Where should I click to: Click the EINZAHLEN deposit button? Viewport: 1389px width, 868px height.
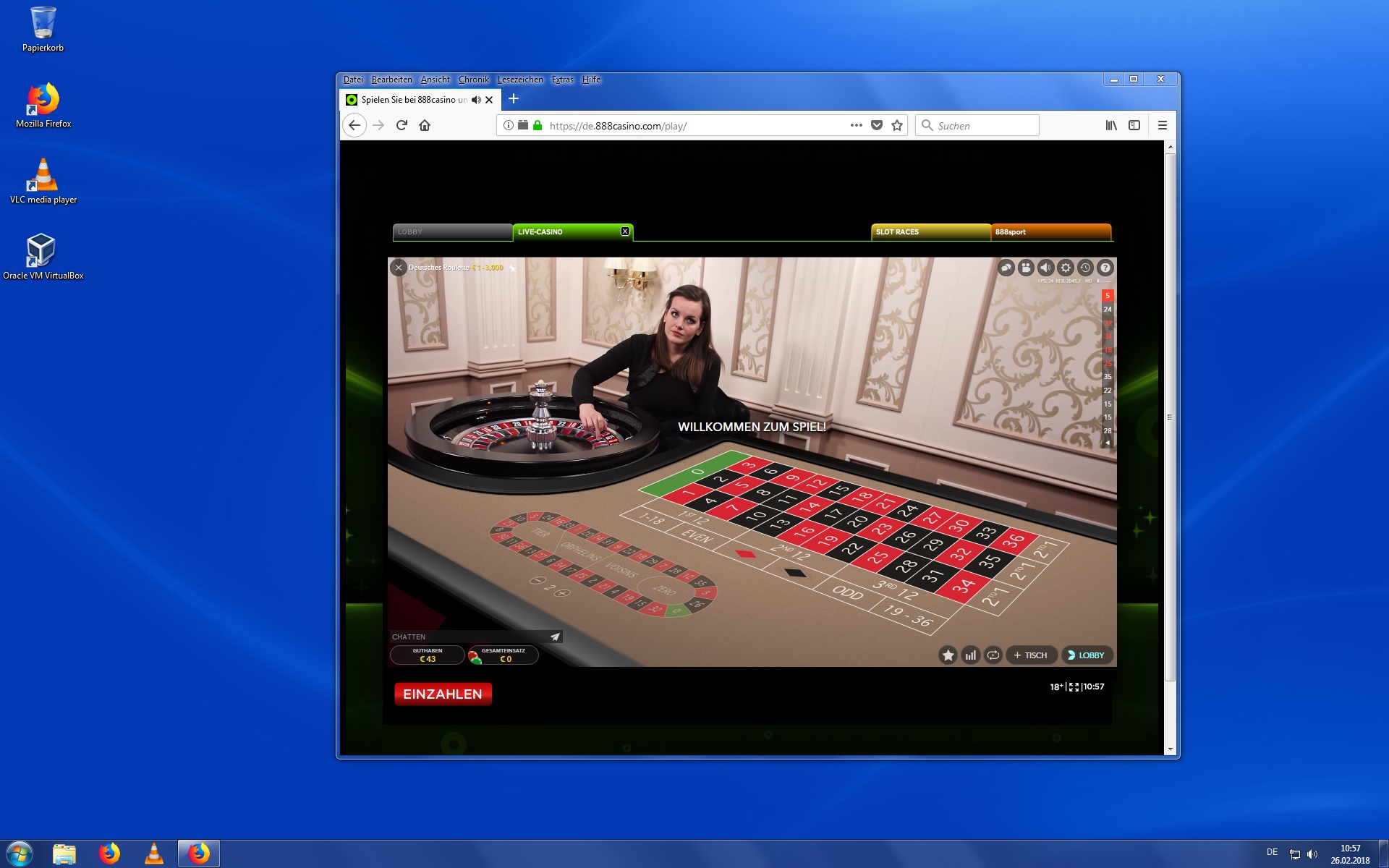coord(443,694)
